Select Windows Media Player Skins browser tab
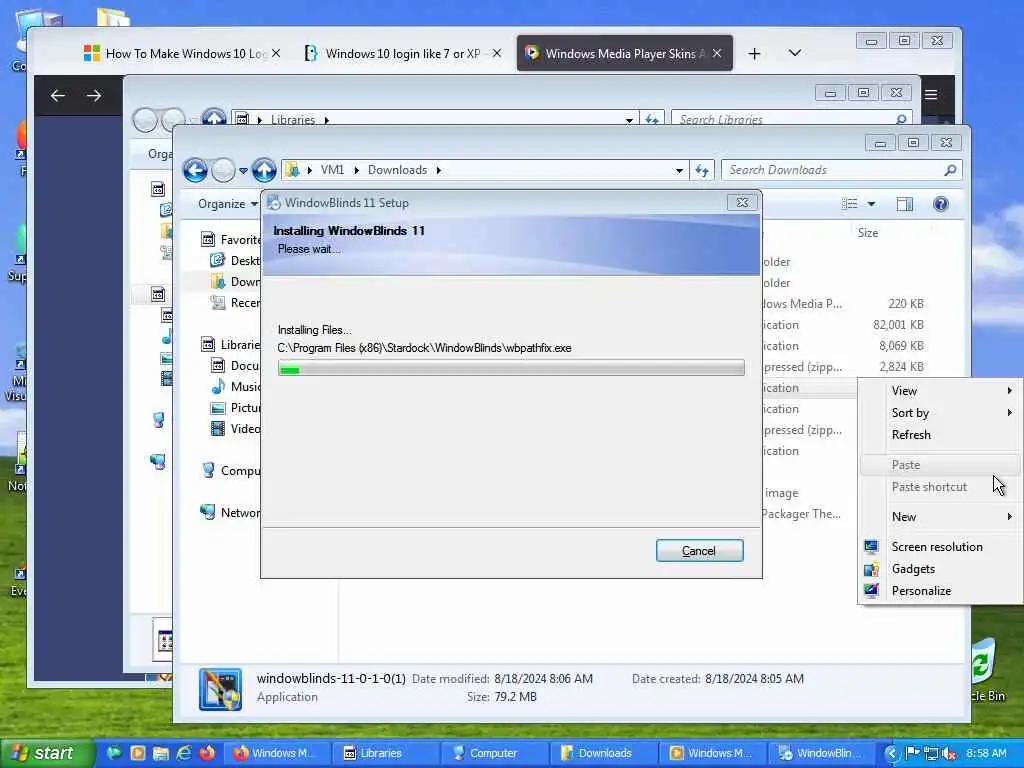The height and width of the screenshot is (768, 1024). (624, 54)
